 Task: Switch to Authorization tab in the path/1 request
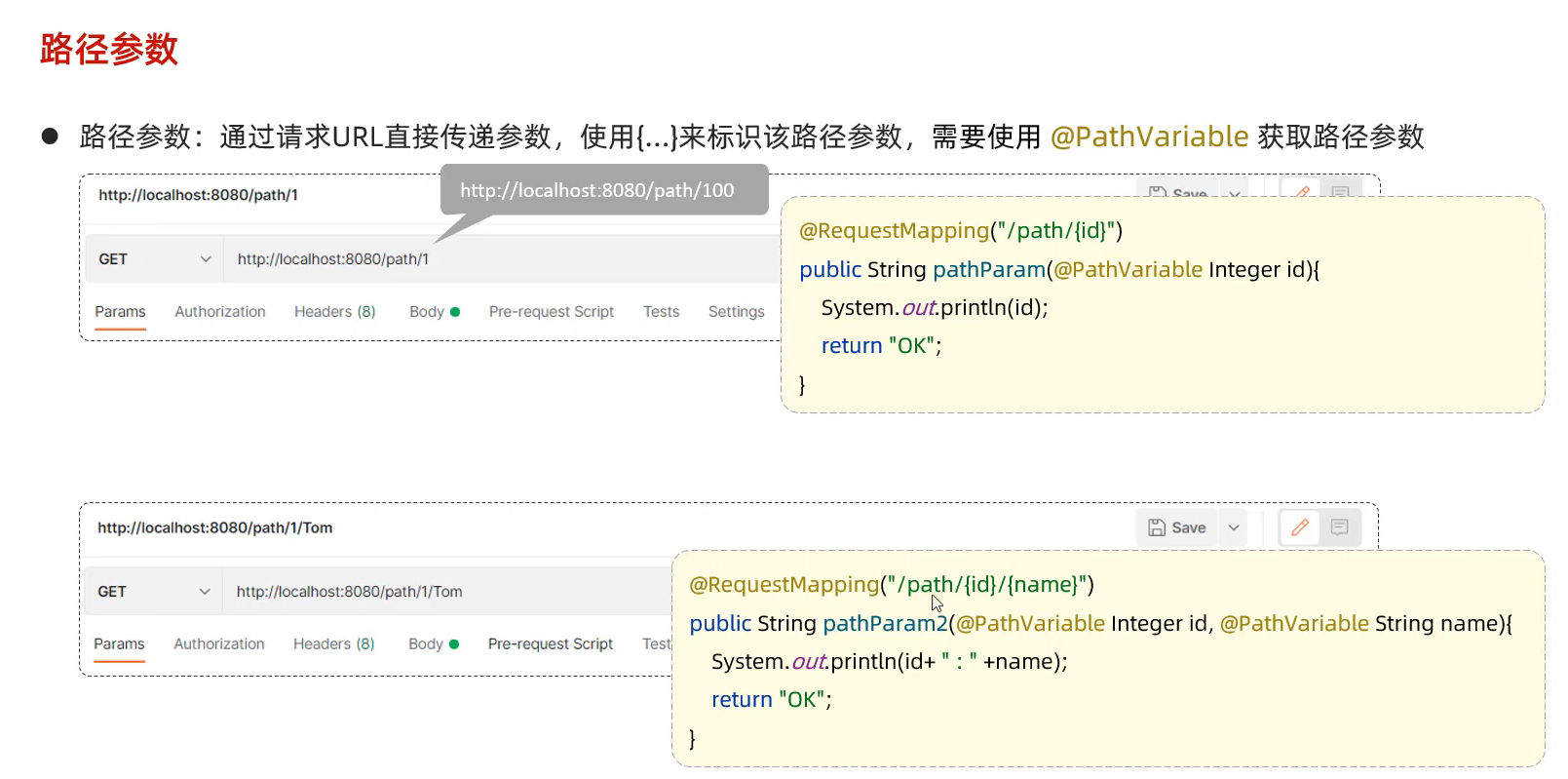click(220, 312)
